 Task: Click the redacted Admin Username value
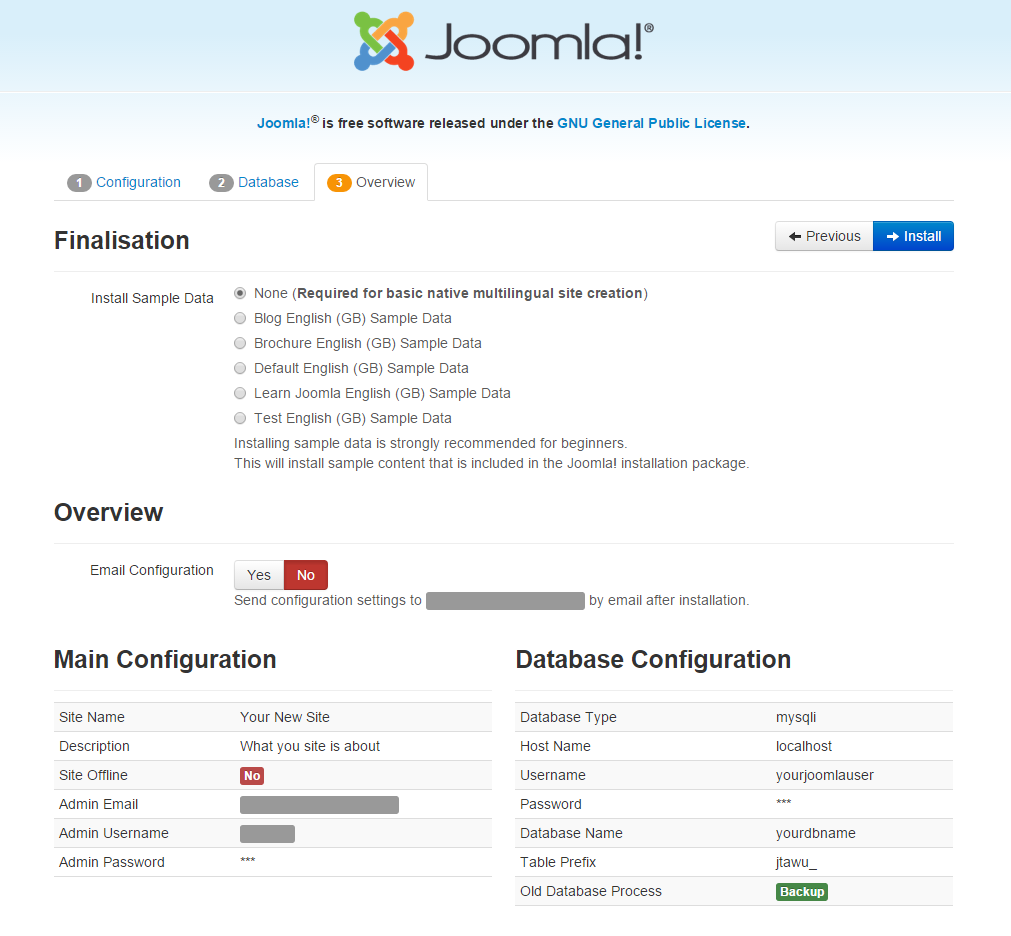[267, 834]
